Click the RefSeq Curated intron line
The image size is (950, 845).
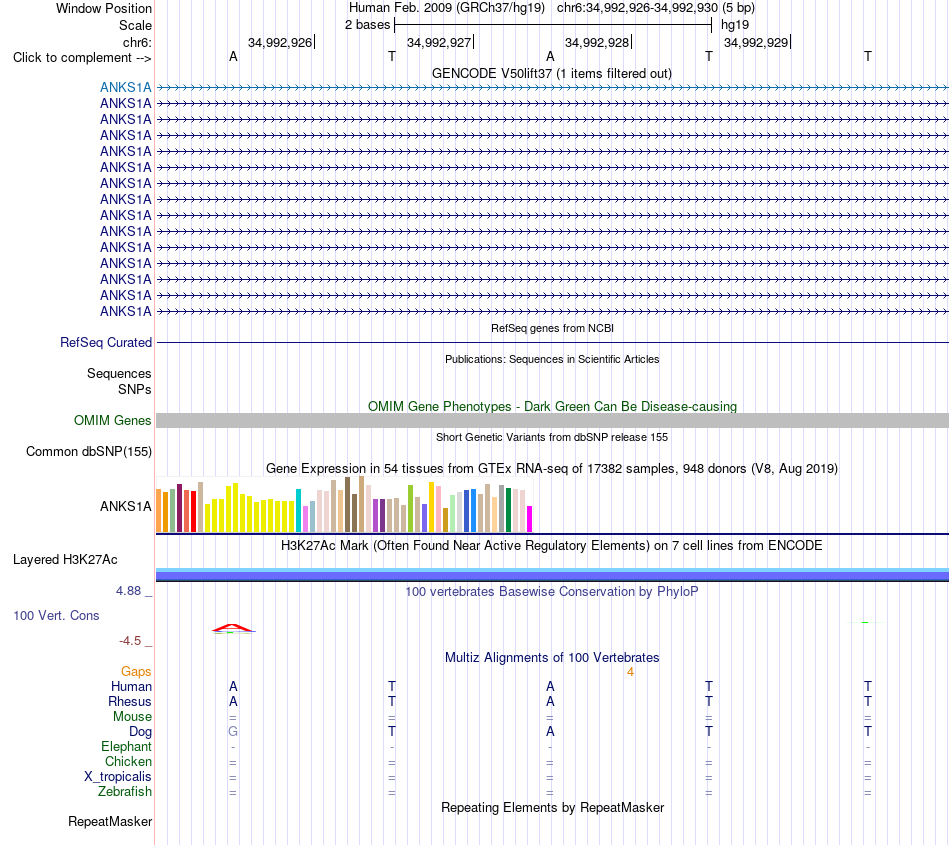pyautogui.click(x=552, y=343)
